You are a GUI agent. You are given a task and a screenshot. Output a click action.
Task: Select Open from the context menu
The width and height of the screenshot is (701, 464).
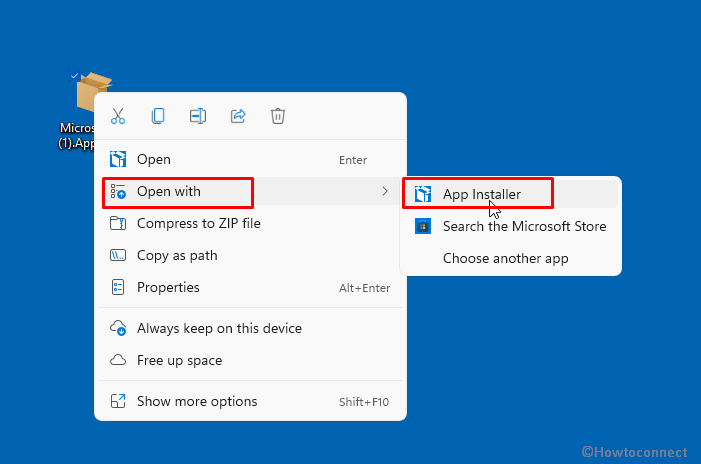point(250,159)
